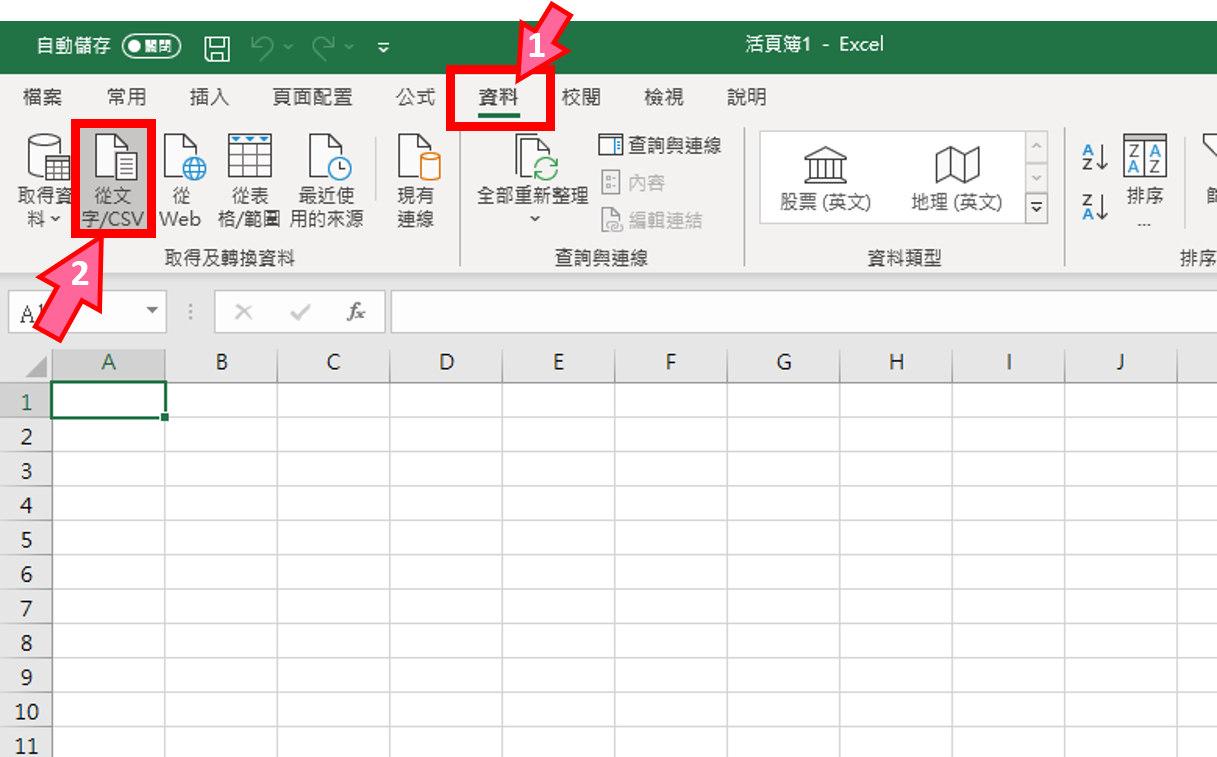The height and width of the screenshot is (757, 1217).
Task: Select 從表格/範圍 import option
Action: (x=248, y=180)
